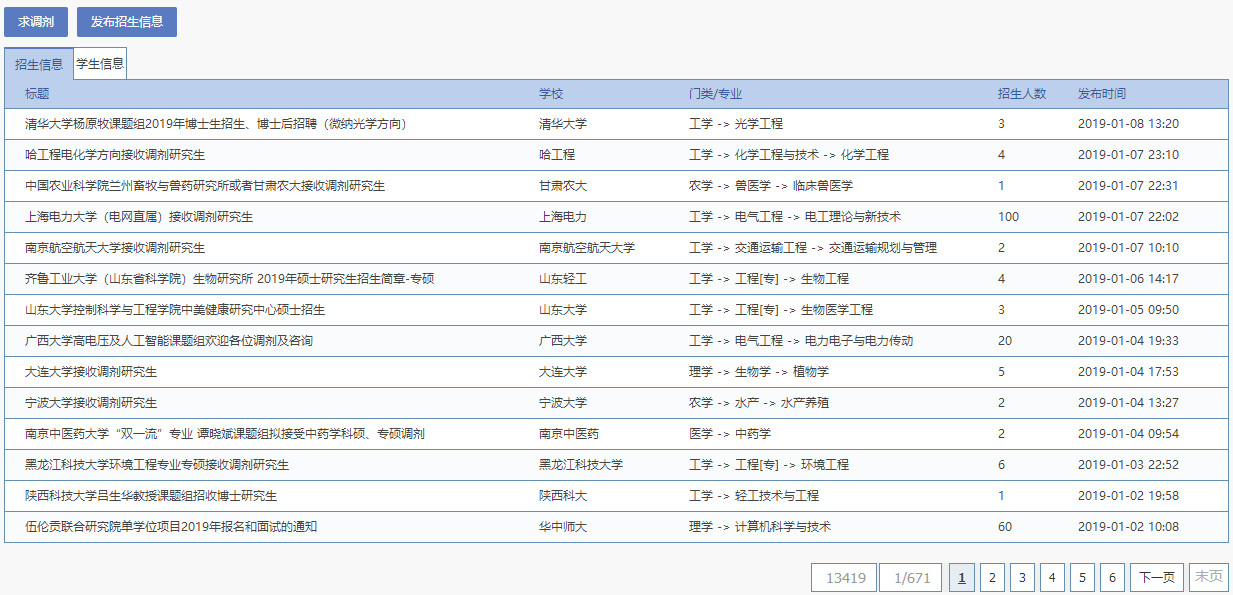Screen dimensions: 1233x595
Task: Select the 黑龙江科技大学 school cell
Action: (581, 465)
